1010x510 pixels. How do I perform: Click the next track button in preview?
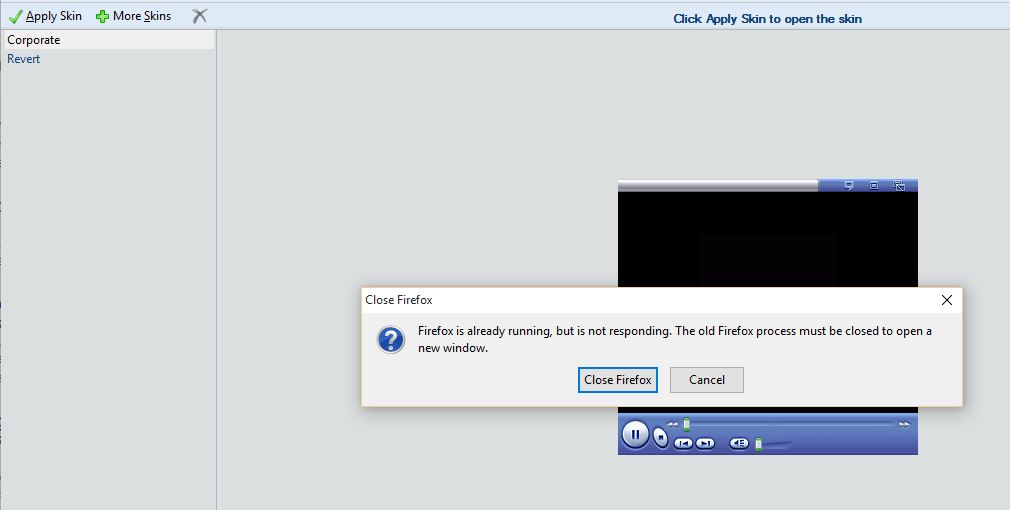pos(705,443)
